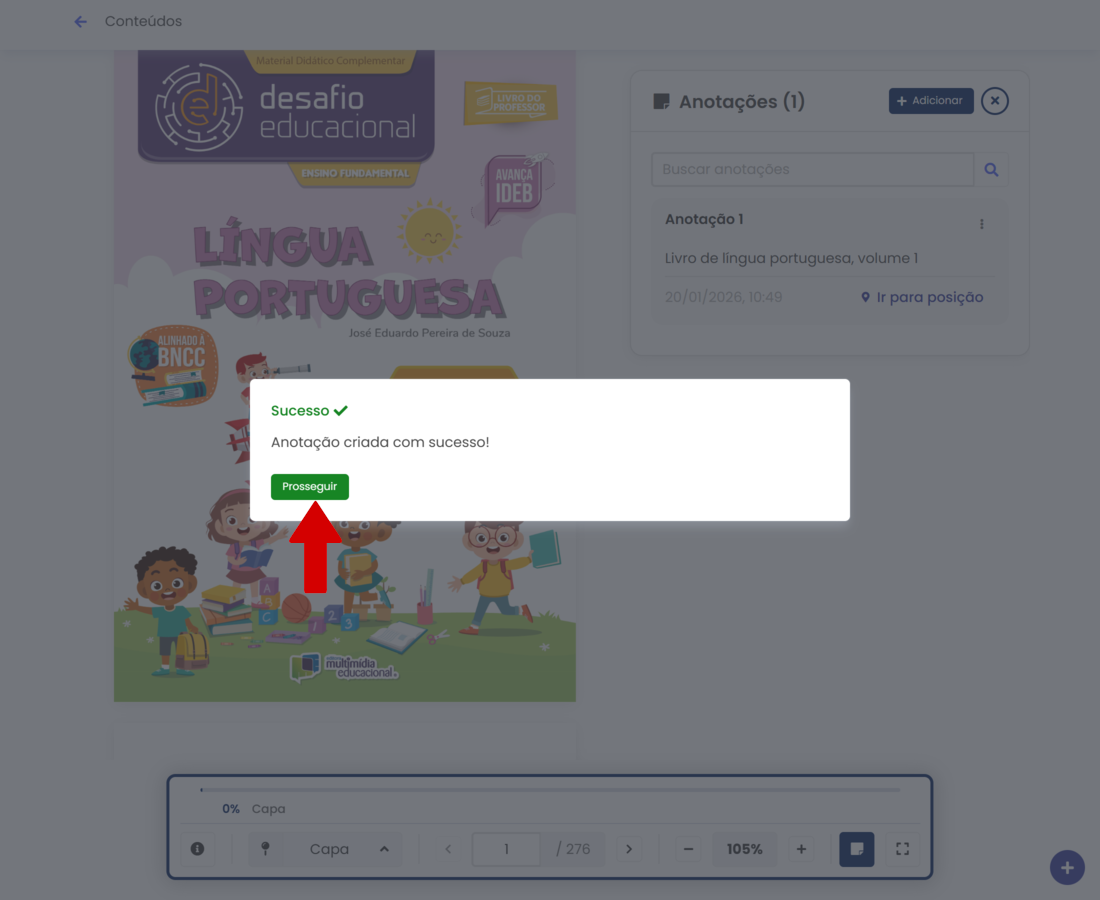Click Prosseguir in the success dialog
Viewport: 1100px width, 900px height.
click(x=309, y=487)
